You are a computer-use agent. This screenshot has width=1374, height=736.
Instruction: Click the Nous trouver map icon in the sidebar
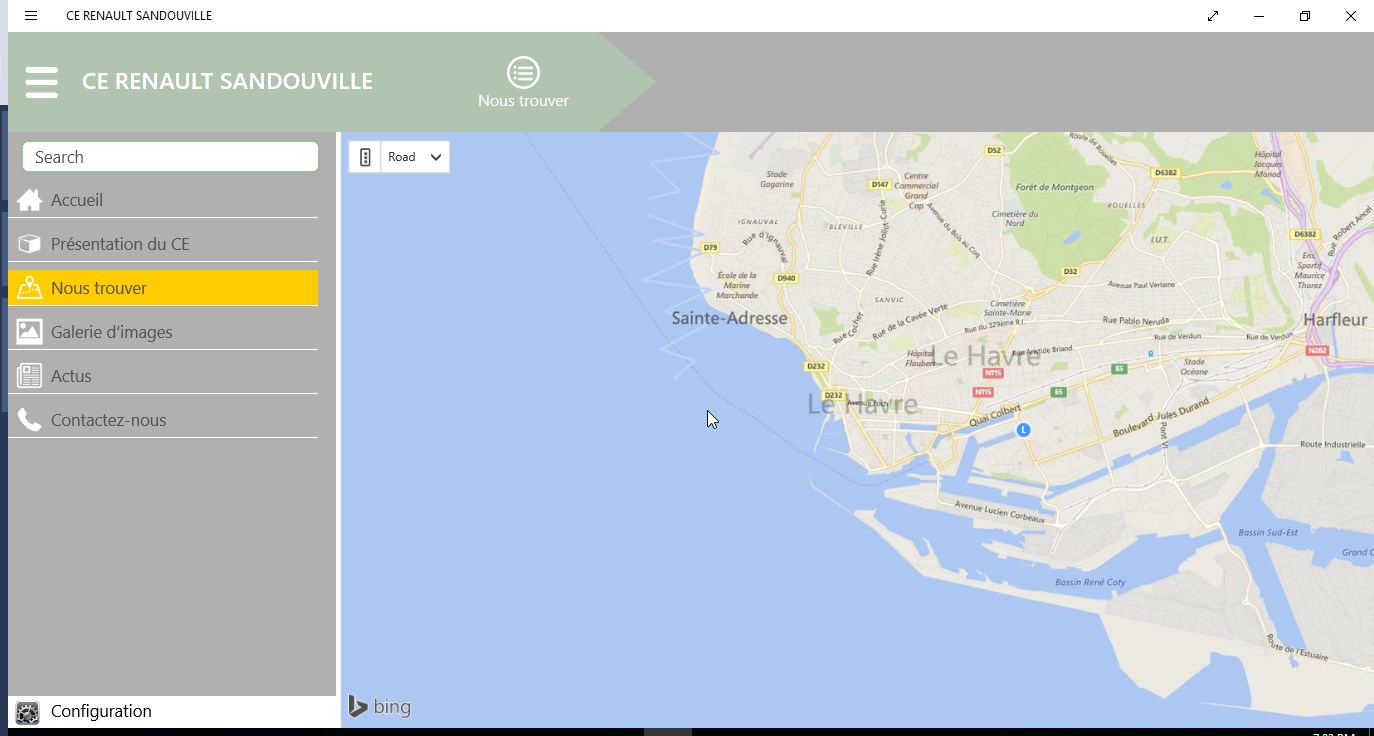click(29, 288)
